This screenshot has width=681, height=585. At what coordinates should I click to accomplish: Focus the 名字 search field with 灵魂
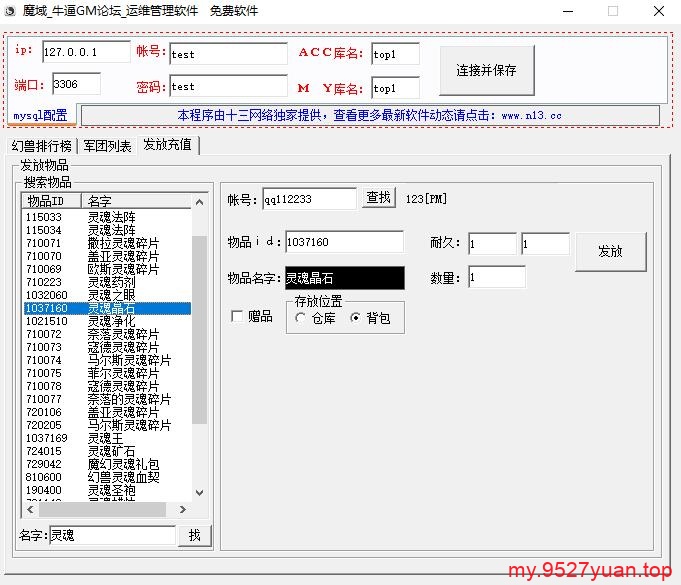[x=112, y=535]
